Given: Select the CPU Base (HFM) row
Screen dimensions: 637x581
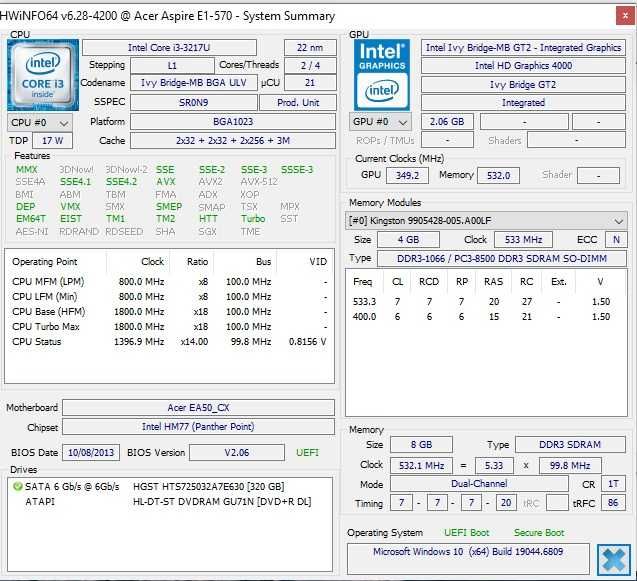Looking at the screenshot, I should point(169,312).
